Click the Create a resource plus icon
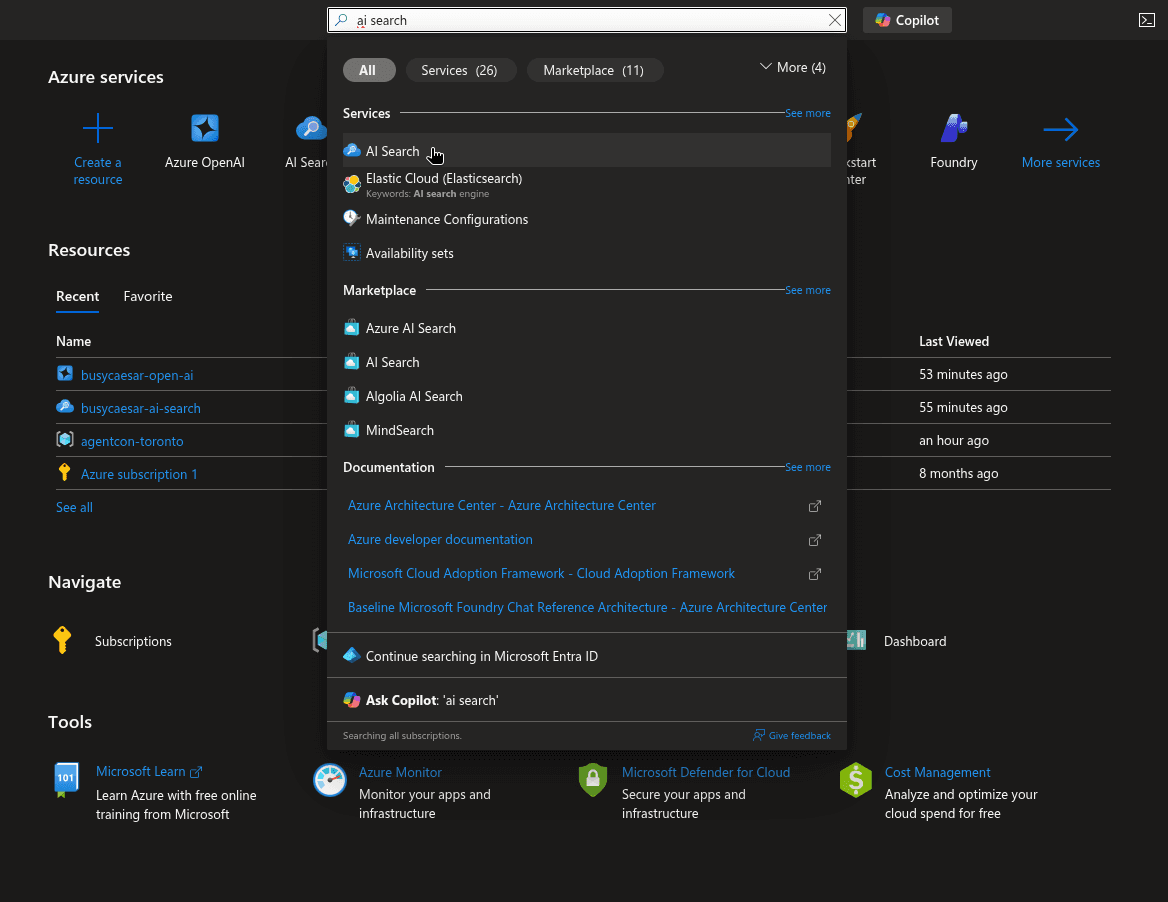This screenshot has height=902, width=1168. pos(97,128)
